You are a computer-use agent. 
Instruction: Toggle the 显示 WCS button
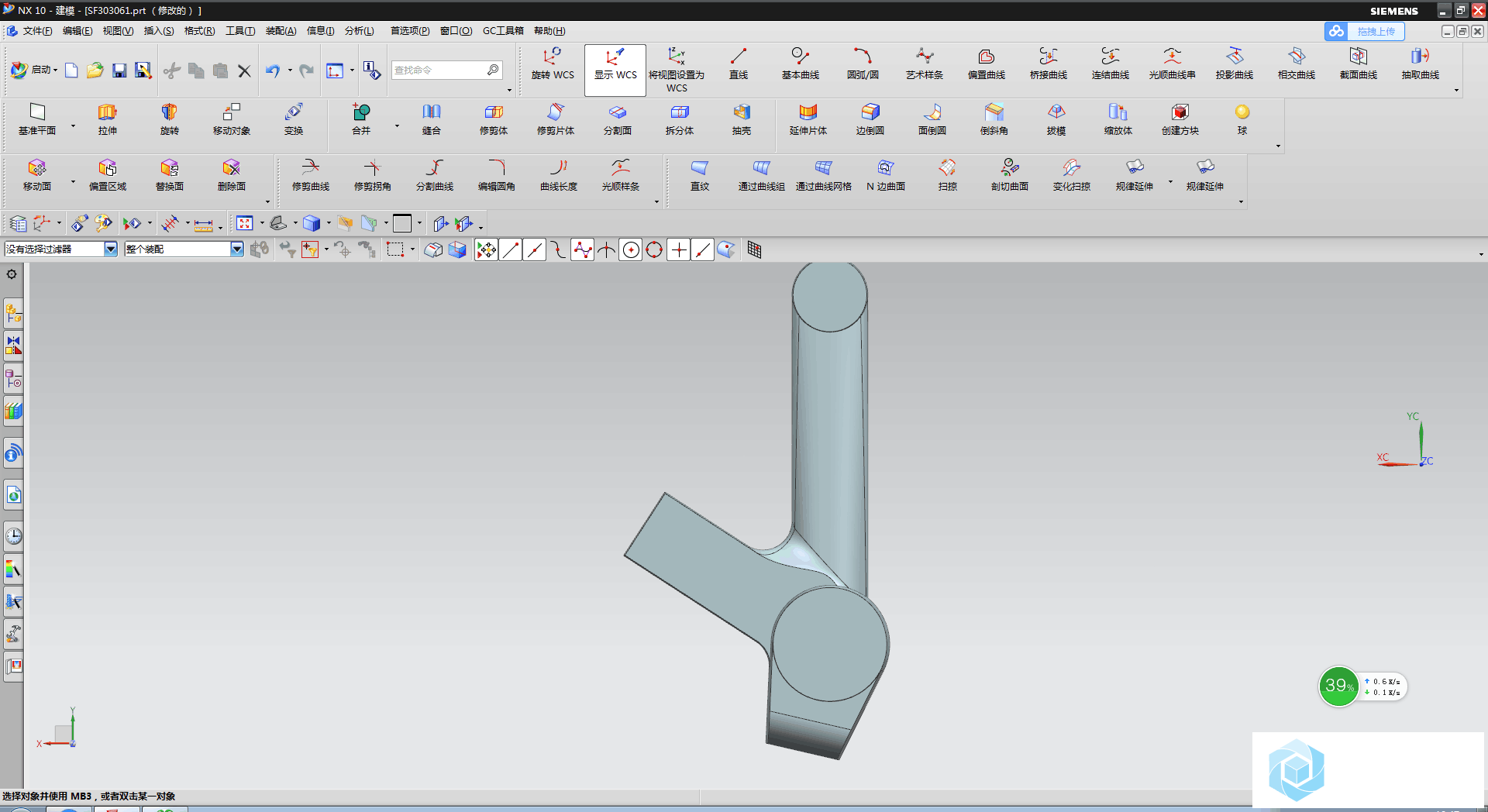pos(615,70)
